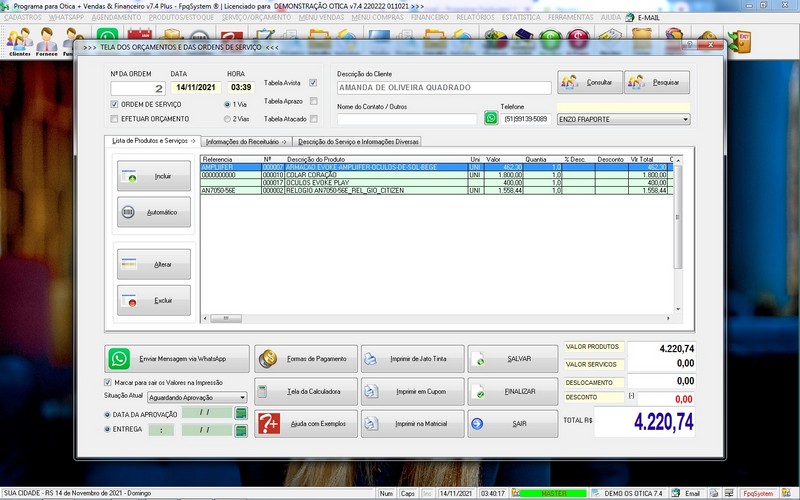Viewport: 800px width, 500px height.
Task: Click the SAIR button
Action: pos(513,423)
